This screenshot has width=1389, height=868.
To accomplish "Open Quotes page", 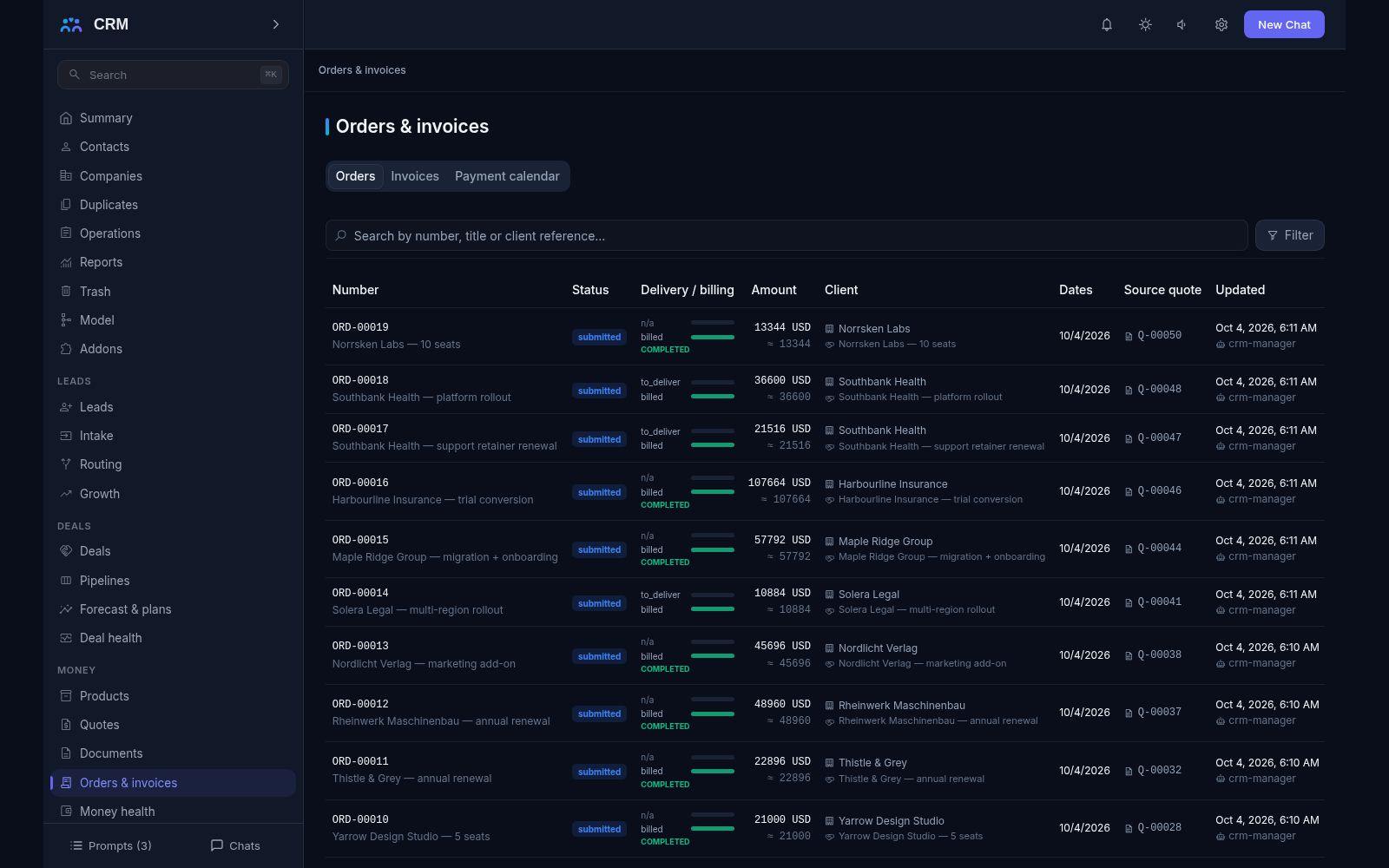I will tap(173, 725).
